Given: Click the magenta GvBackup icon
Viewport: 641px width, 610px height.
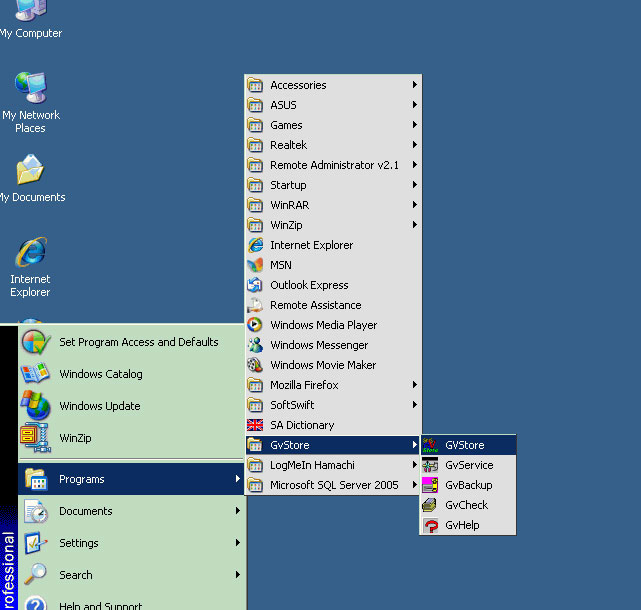Looking at the screenshot, I should [x=430, y=485].
